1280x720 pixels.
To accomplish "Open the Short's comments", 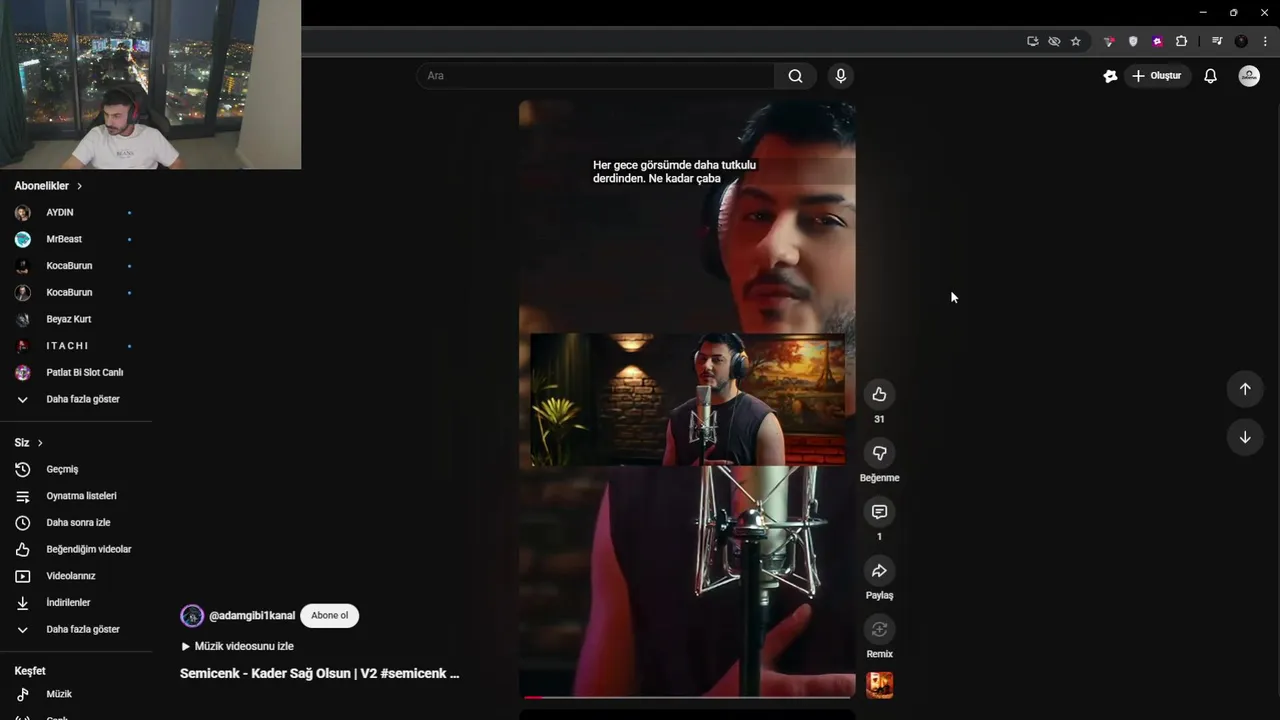I will [x=879, y=512].
